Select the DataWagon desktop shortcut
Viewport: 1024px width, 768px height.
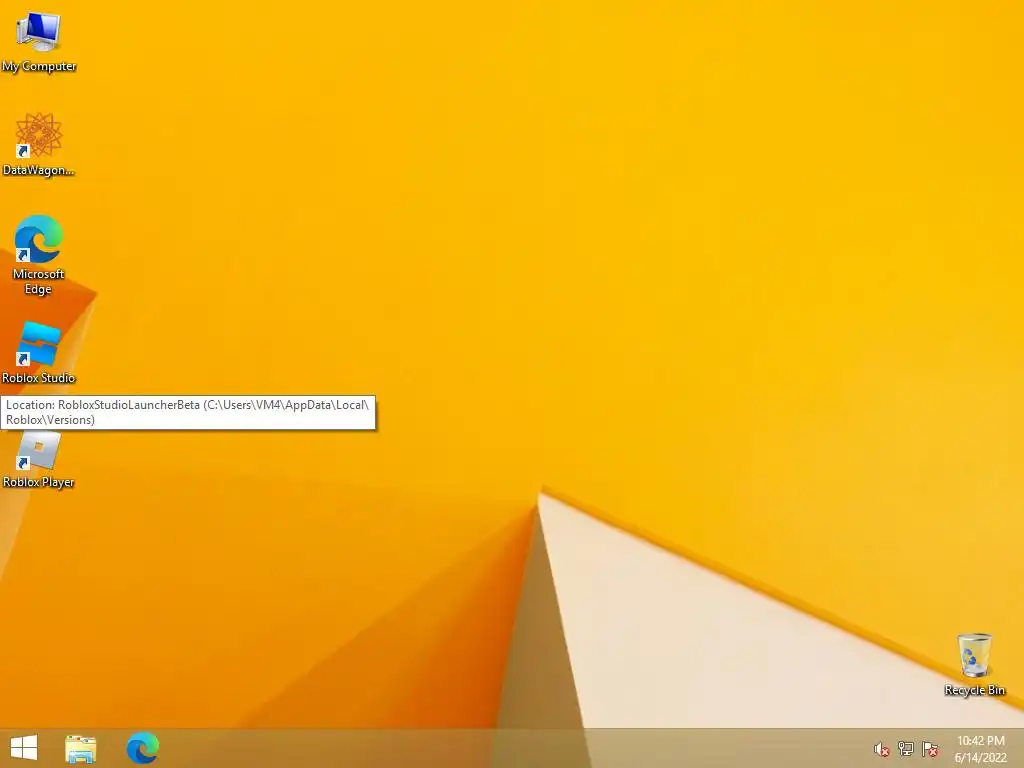[x=39, y=144]
